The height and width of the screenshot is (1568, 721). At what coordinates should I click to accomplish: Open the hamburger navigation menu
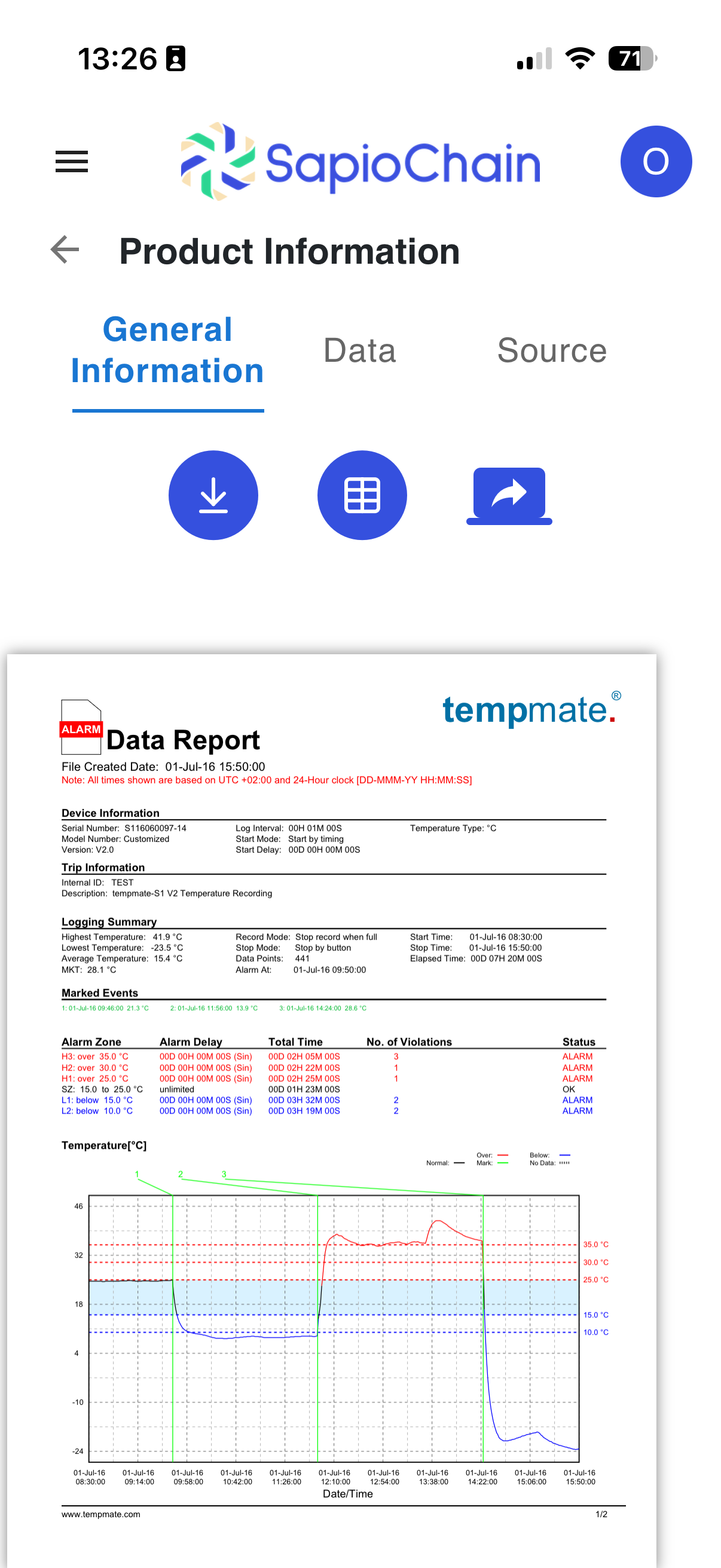(x=71, y=162)
